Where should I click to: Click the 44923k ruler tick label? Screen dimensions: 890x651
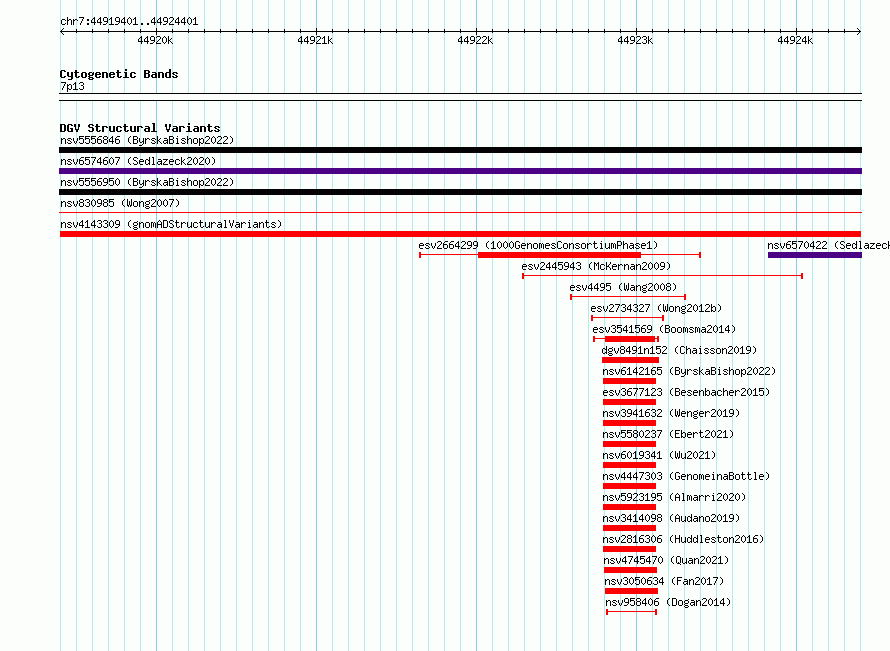[x=635, y=40]
